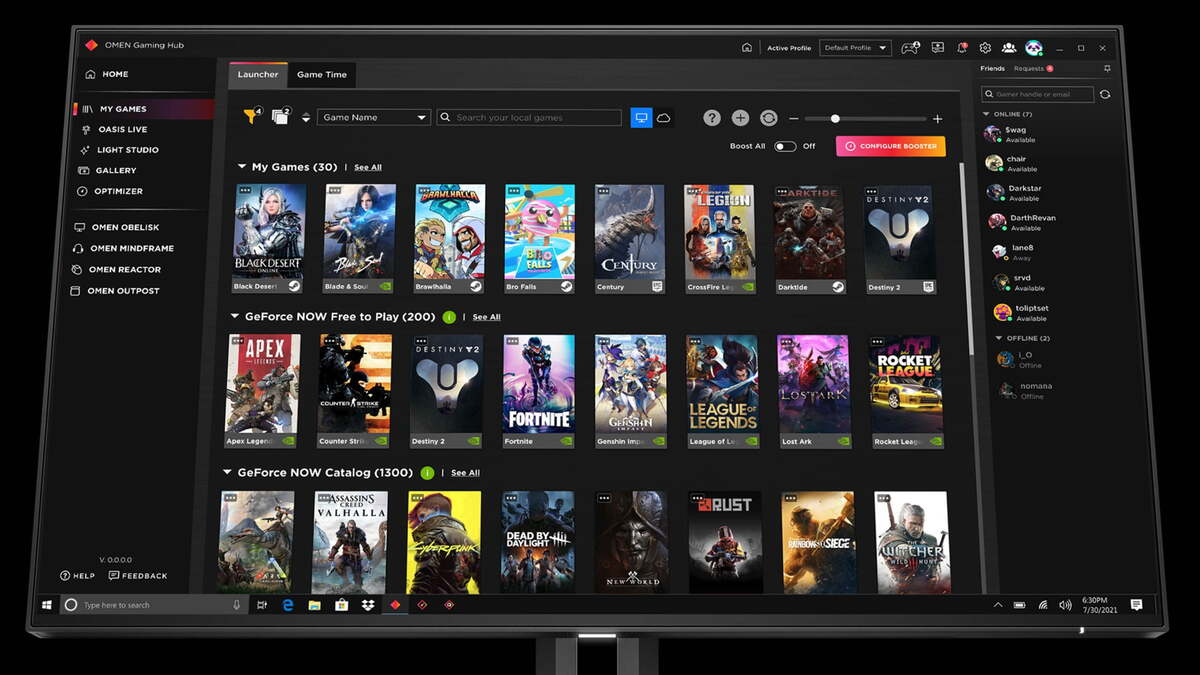
Task: Open the Friends tab
Action: [x=992, y=69]
